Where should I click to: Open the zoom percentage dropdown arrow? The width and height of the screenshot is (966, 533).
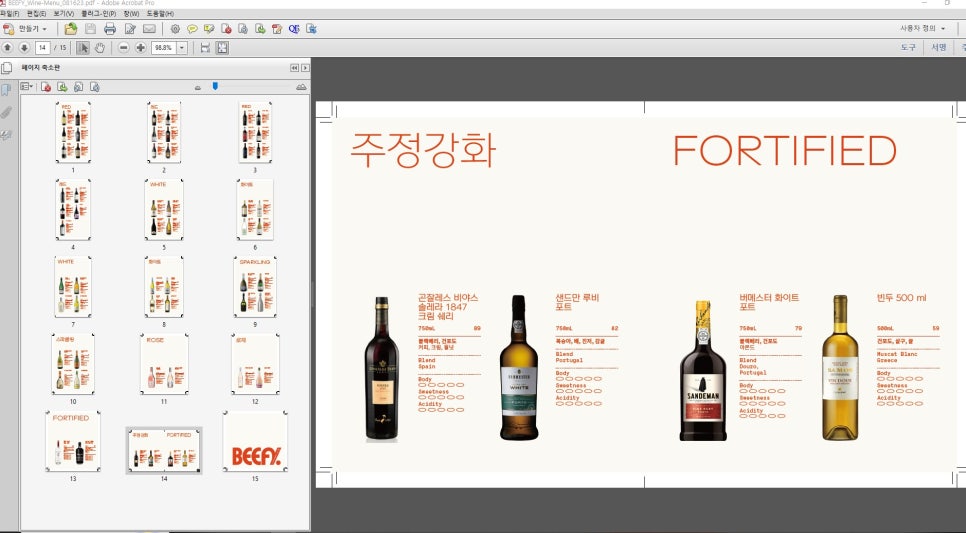coord(182,47)
